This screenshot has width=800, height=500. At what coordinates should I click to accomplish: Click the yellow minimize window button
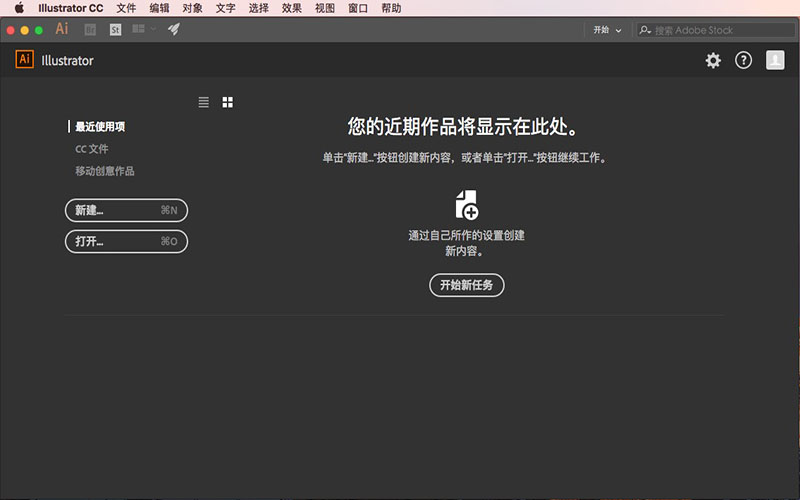point(24,30)
